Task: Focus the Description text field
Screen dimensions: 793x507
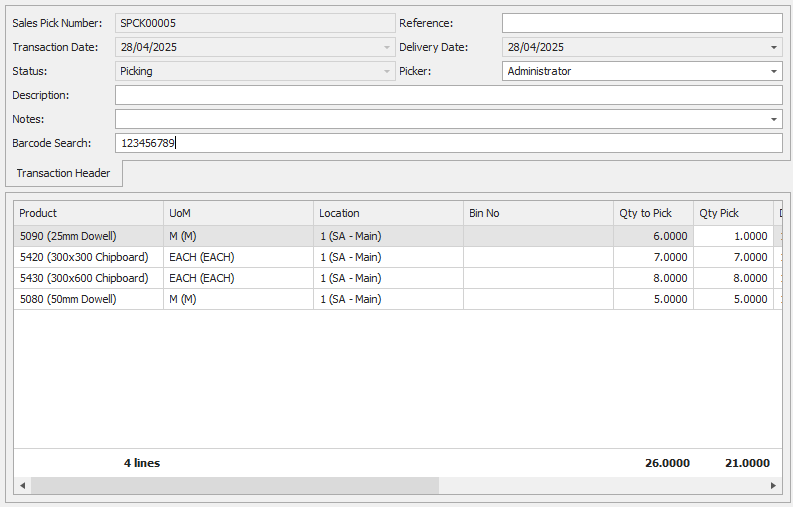Action: (448, 95)
